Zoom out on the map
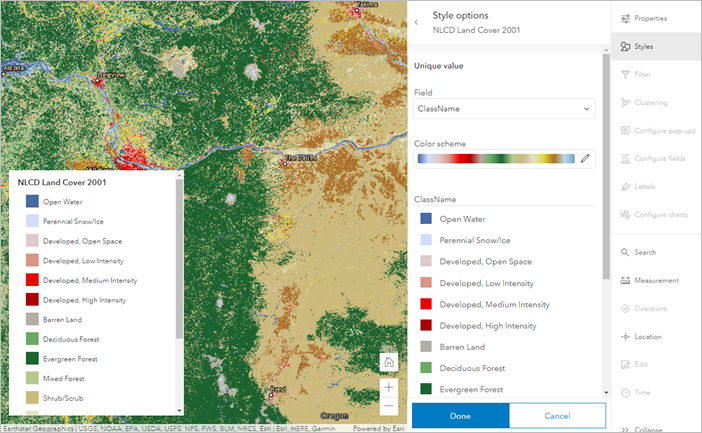This screenshot has height=433, width=702. [389, 406]
